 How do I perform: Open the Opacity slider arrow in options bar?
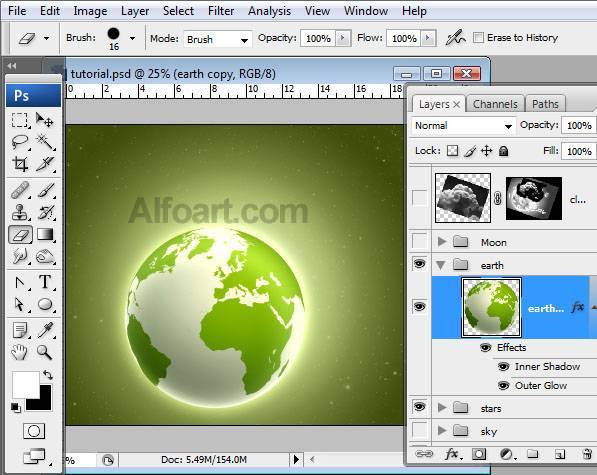343,38
